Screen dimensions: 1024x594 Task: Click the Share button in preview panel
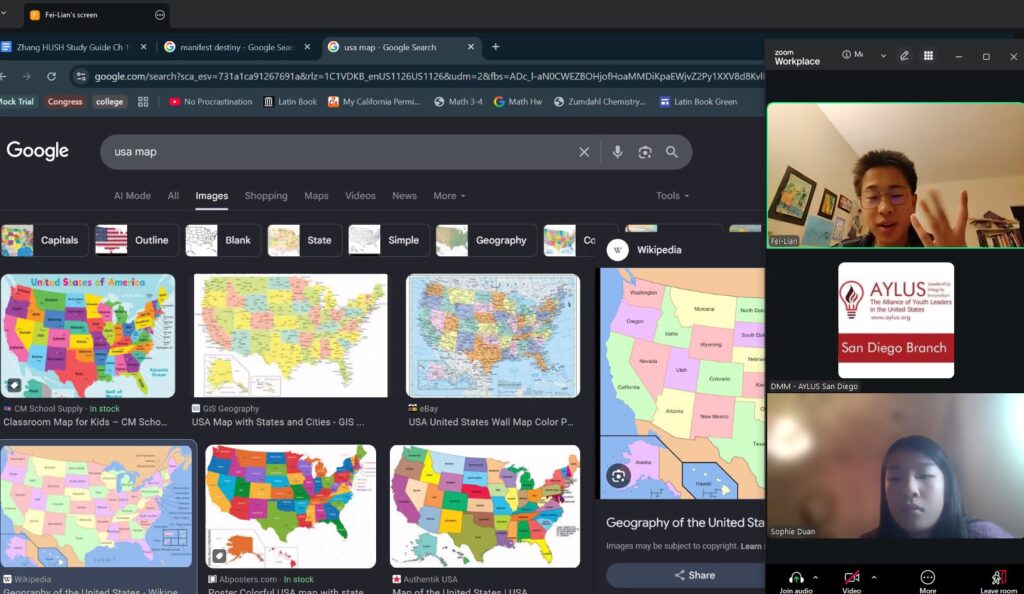pos(693,575)
